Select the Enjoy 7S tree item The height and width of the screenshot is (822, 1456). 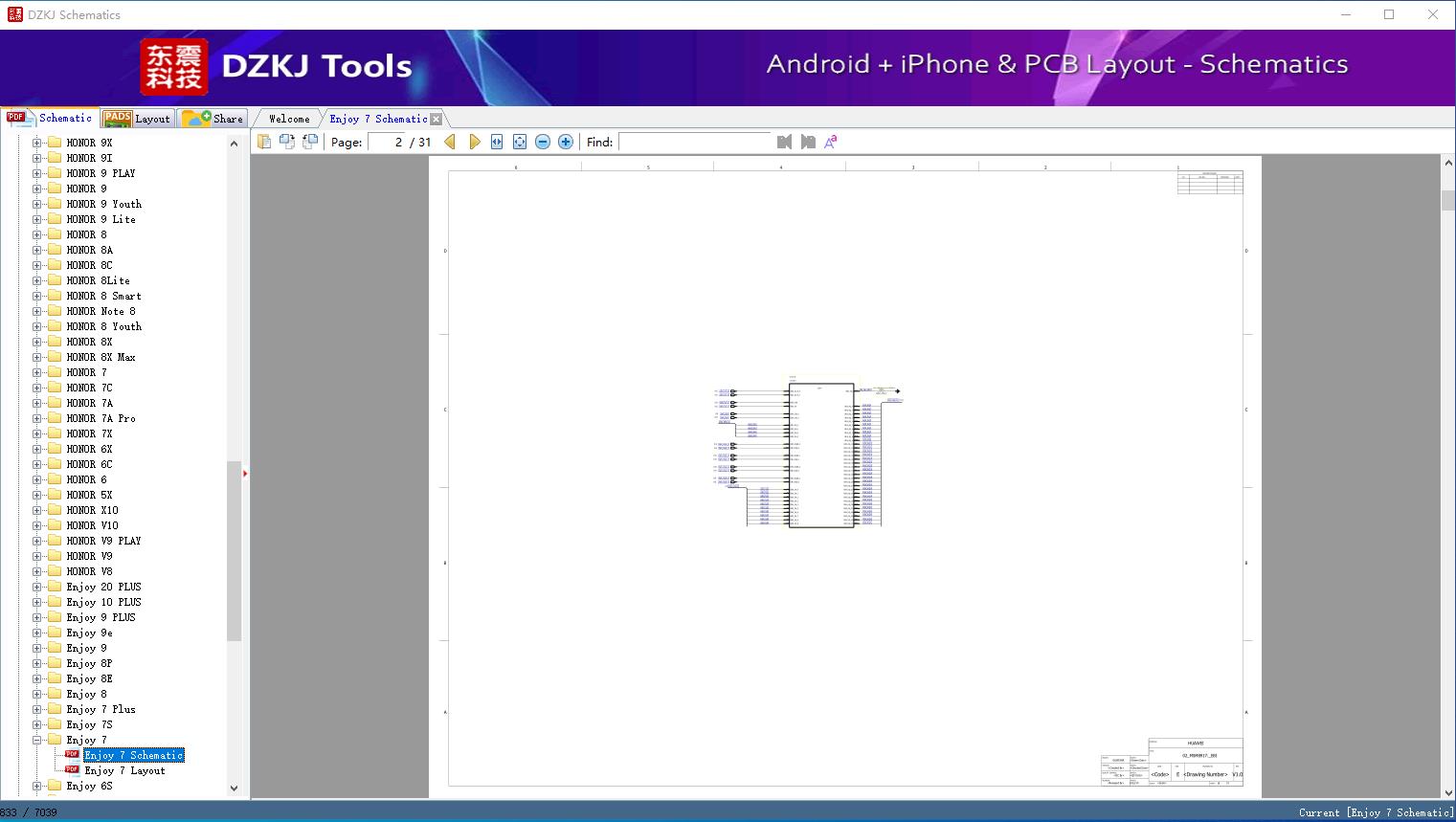90,724
